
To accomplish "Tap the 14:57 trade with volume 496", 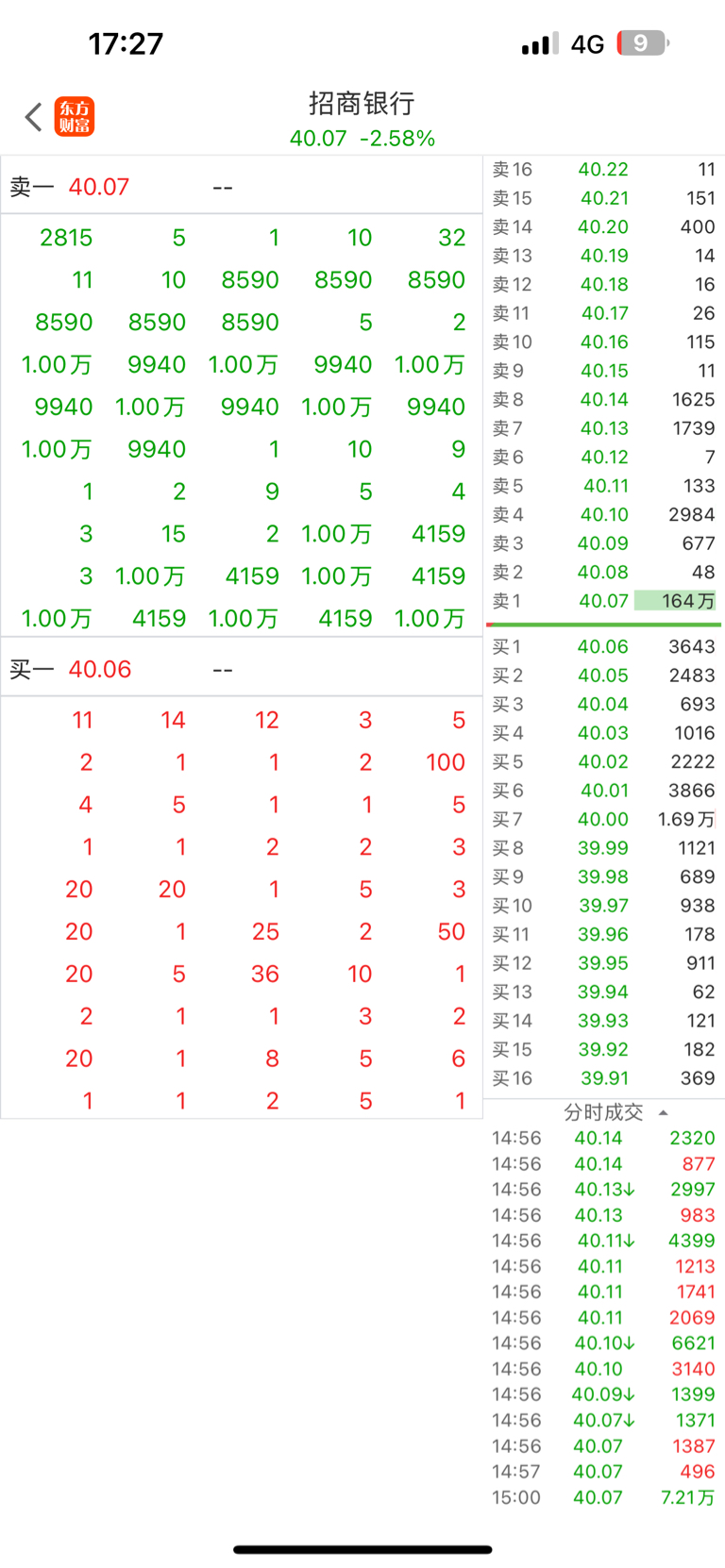I will pyautogui.click(x=604, y=1472).
